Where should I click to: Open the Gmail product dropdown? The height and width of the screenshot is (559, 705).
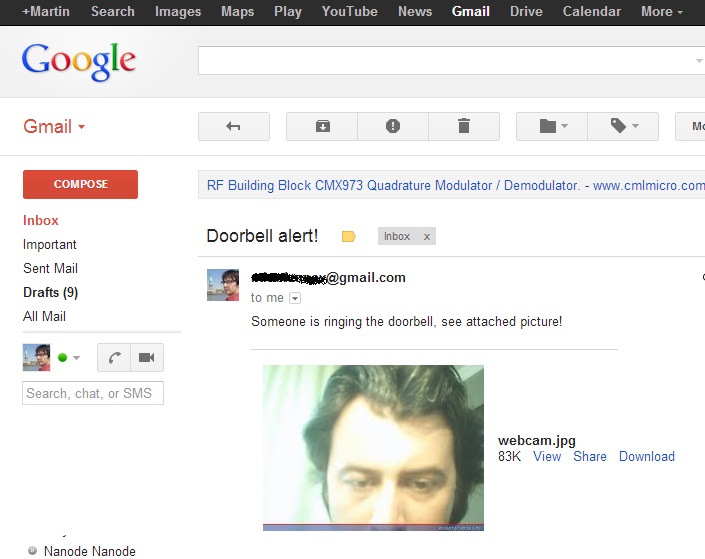(x=54, y=126)
